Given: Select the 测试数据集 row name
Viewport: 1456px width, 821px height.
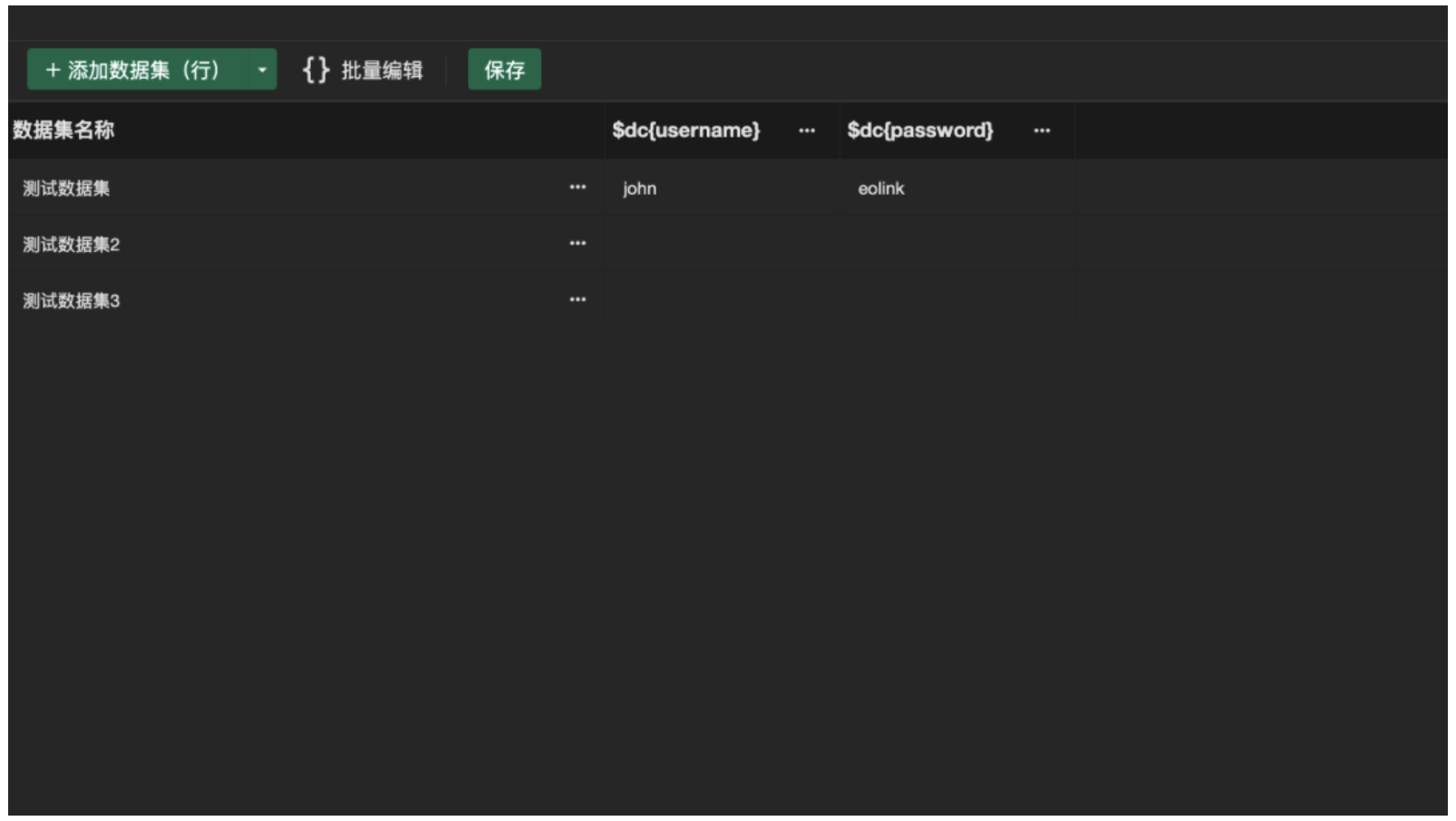Looking at the screenshot, I should 66,188.
